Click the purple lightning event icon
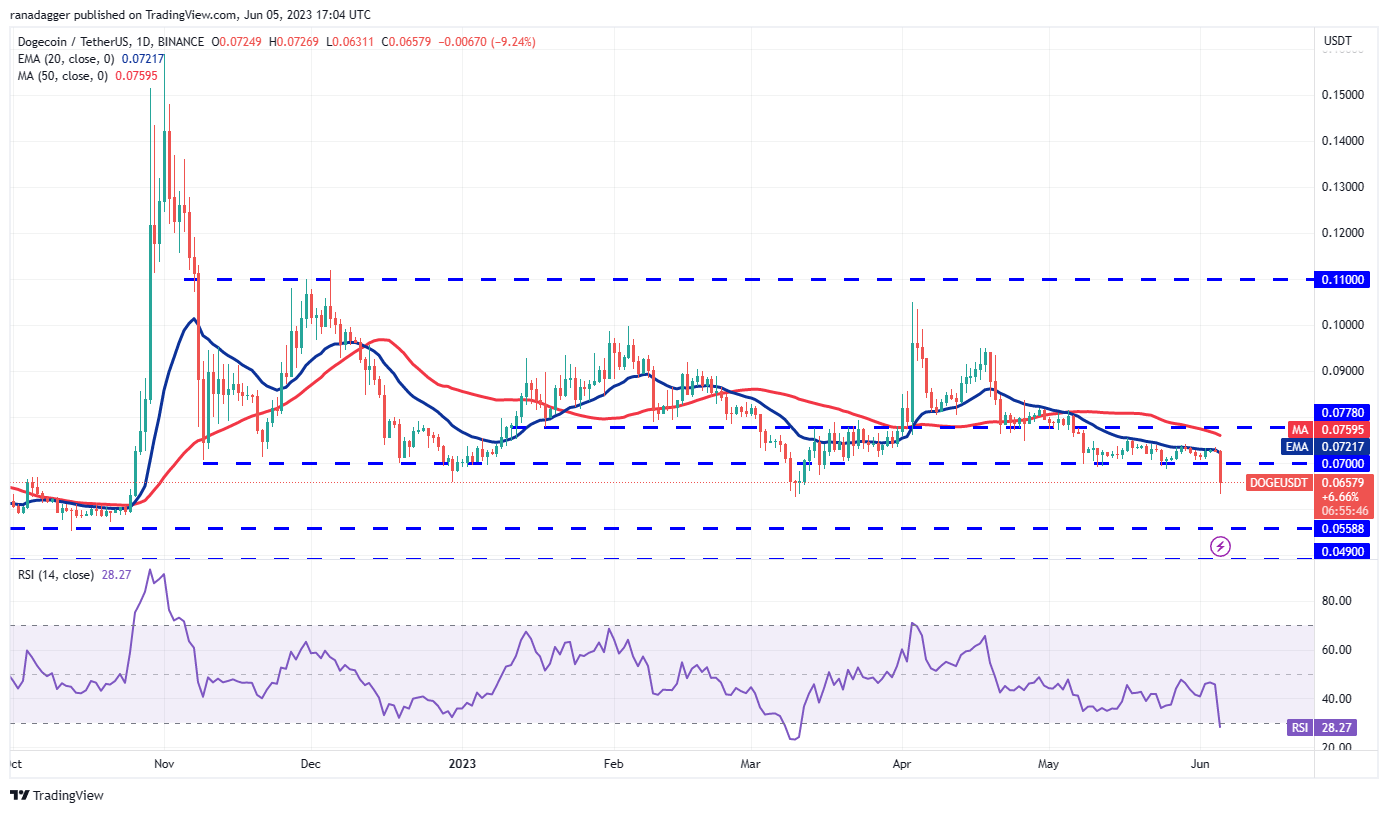 (x=1220, y=546)
